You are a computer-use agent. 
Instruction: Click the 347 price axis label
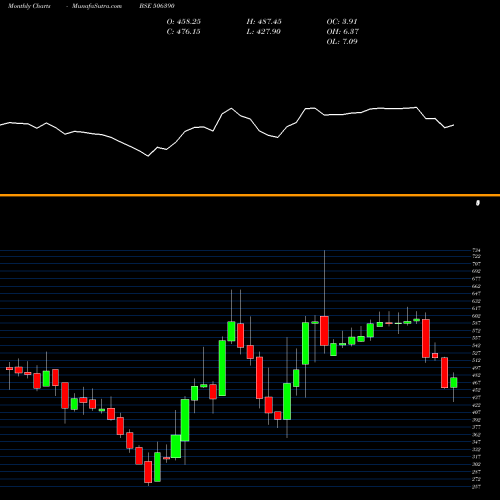[476, 442]
